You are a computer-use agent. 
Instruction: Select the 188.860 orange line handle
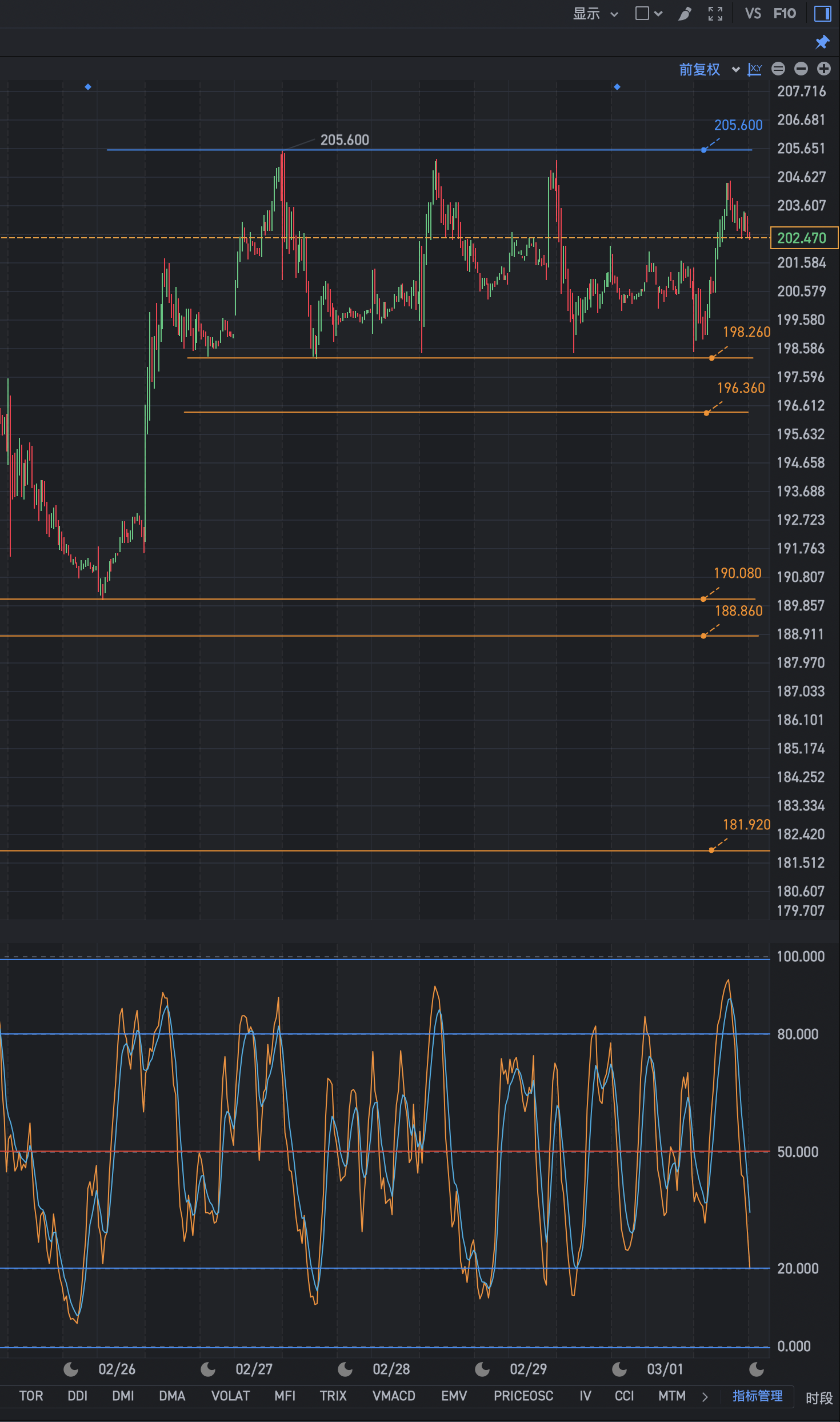704,636
